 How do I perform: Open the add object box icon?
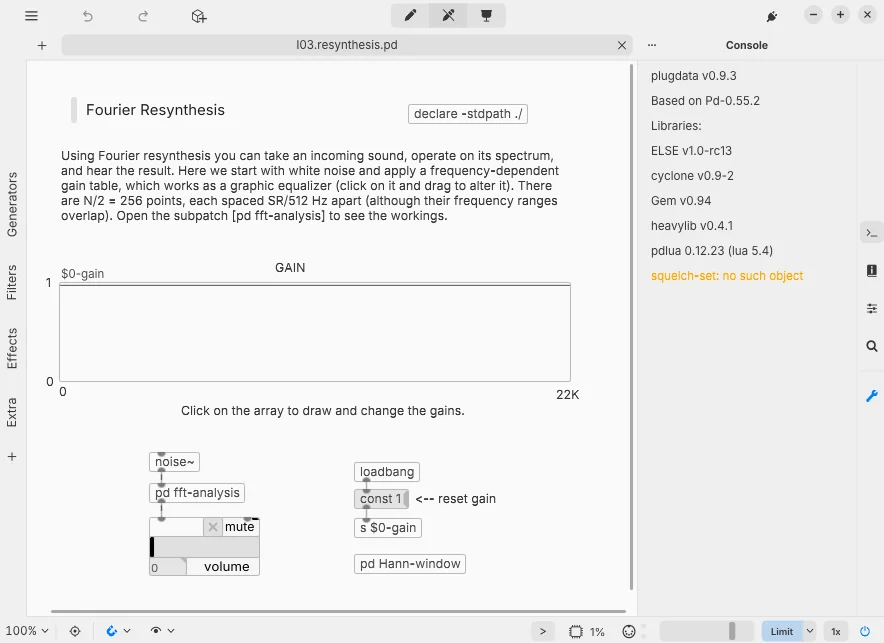198,16
